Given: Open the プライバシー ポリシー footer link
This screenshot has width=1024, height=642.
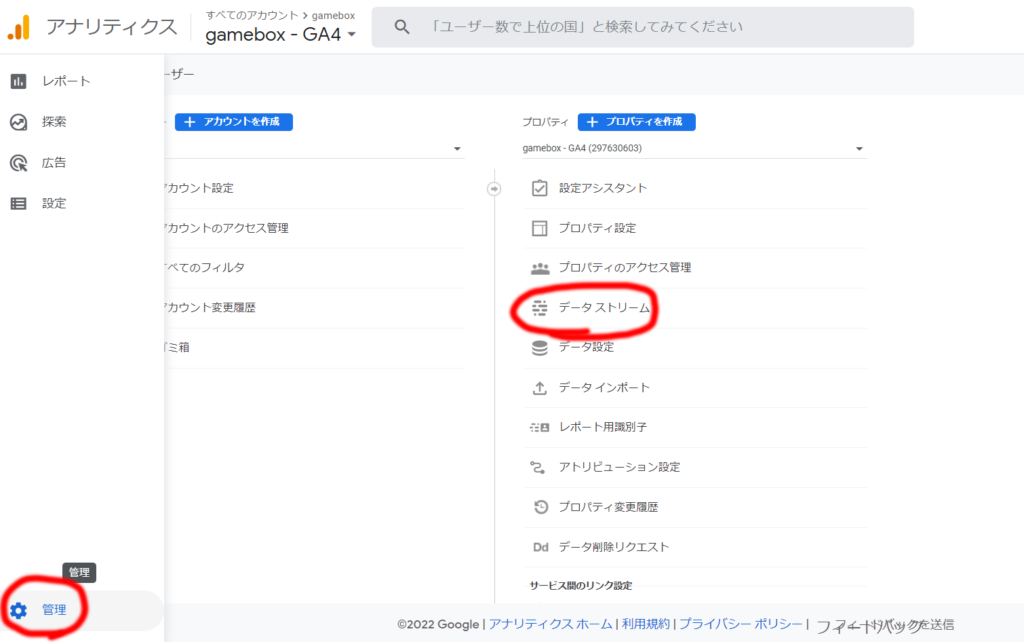Looking at the screenshot, I should pyautogui.click(x=740, y=624).
